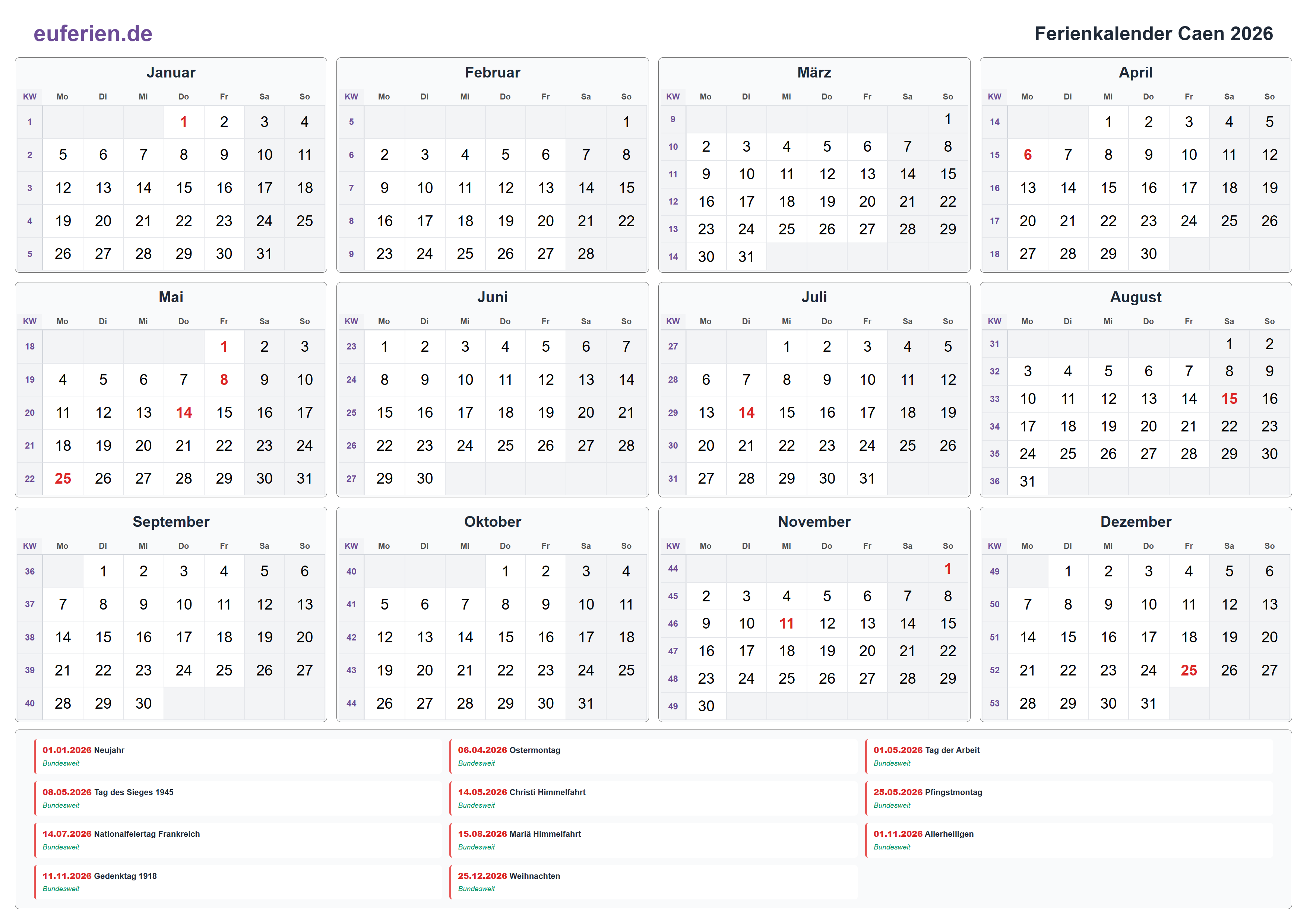Image resolution: width=1307 pixels, height=924 pixels.
Task: Click red date 8 in Mai
Action: tap(224, 380)
